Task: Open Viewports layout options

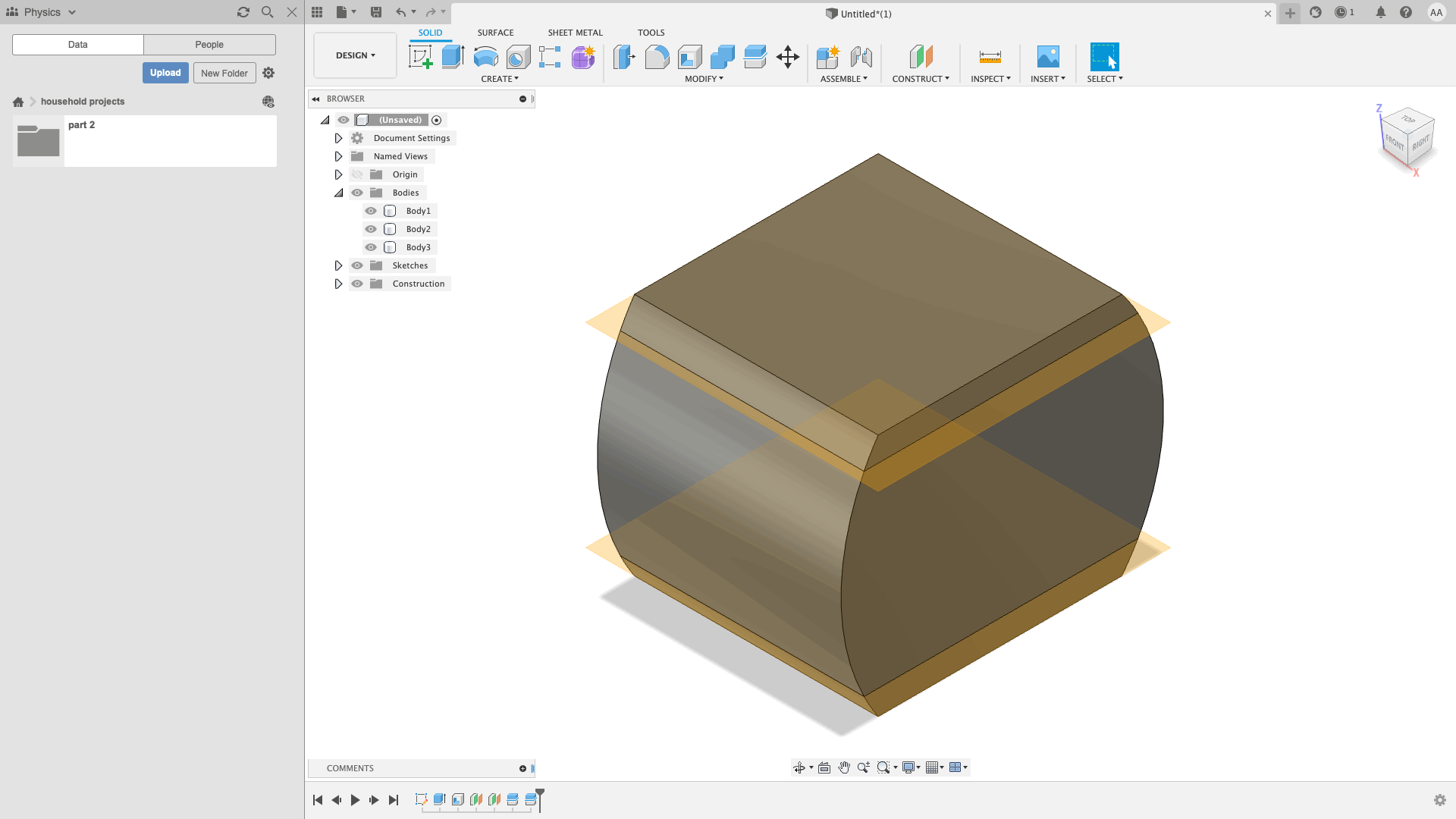Action: click(x=959, y=767)
